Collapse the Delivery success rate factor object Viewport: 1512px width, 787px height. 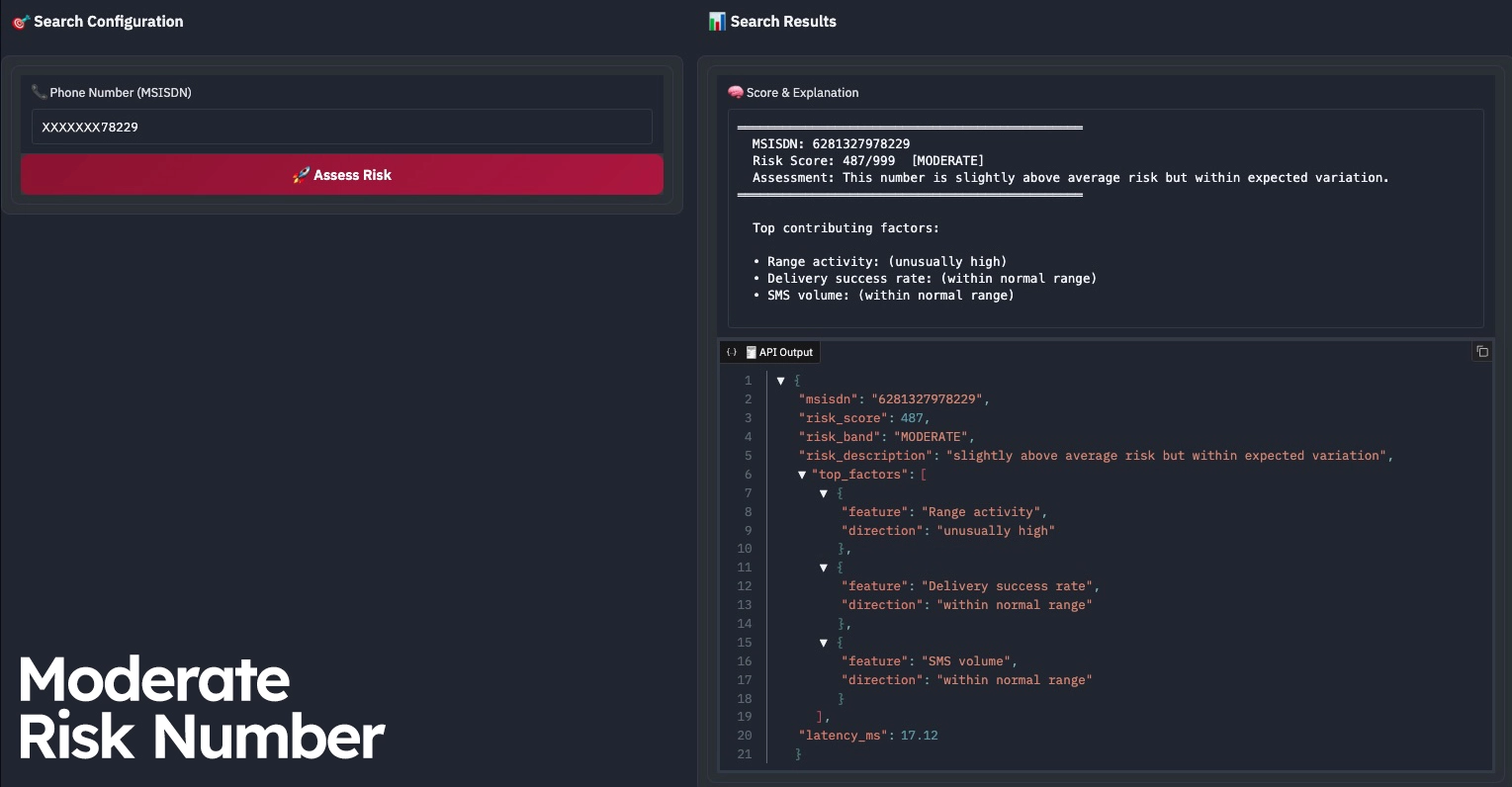click(824, 568)
